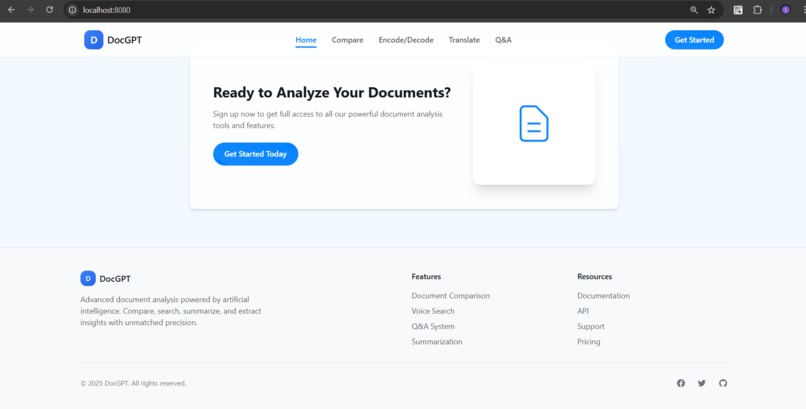The height and width of the screenshot is (409, 806).
Task: Open the browser profile avatar
Action: [x=785, y=10]
